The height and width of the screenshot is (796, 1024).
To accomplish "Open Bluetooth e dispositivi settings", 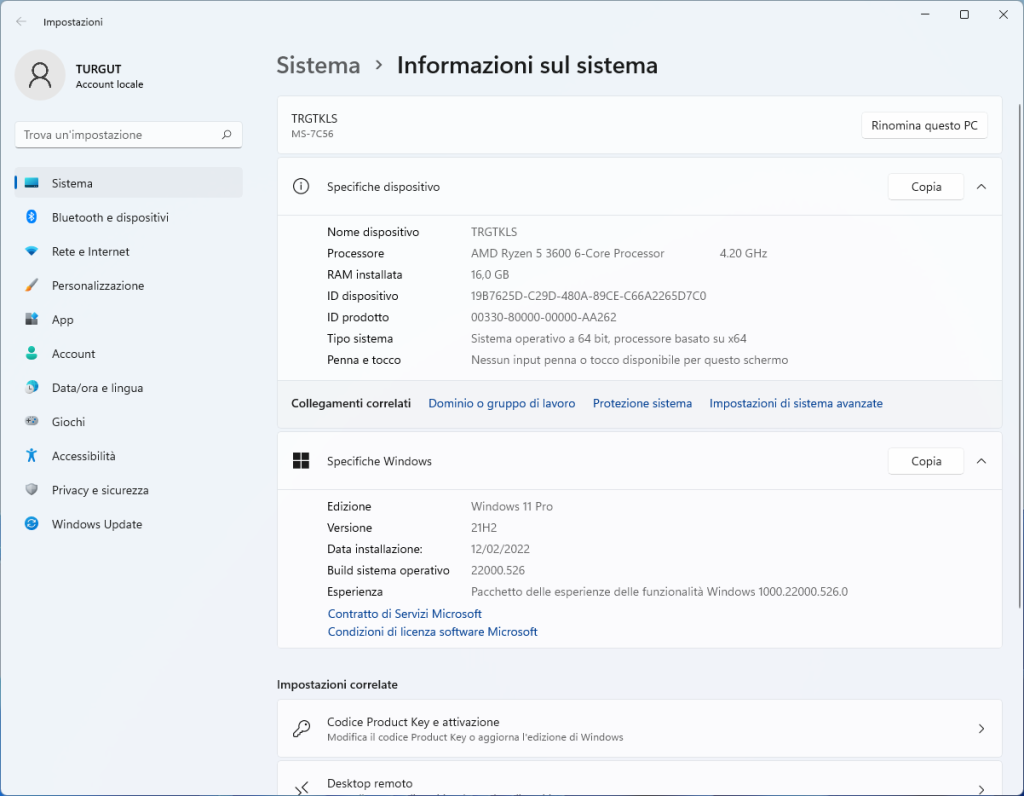I will [x=110, y=217].
